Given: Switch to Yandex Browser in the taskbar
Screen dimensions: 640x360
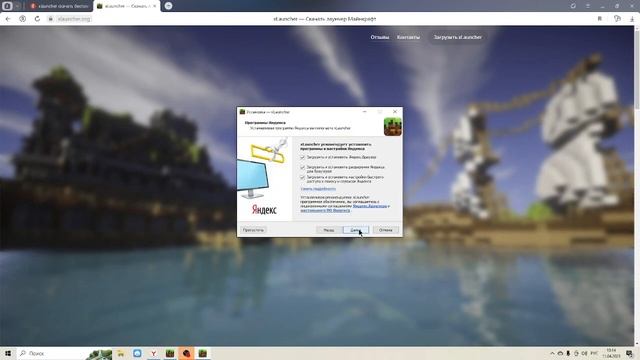Looking at the screenshot, I should (x=153, y=353).
